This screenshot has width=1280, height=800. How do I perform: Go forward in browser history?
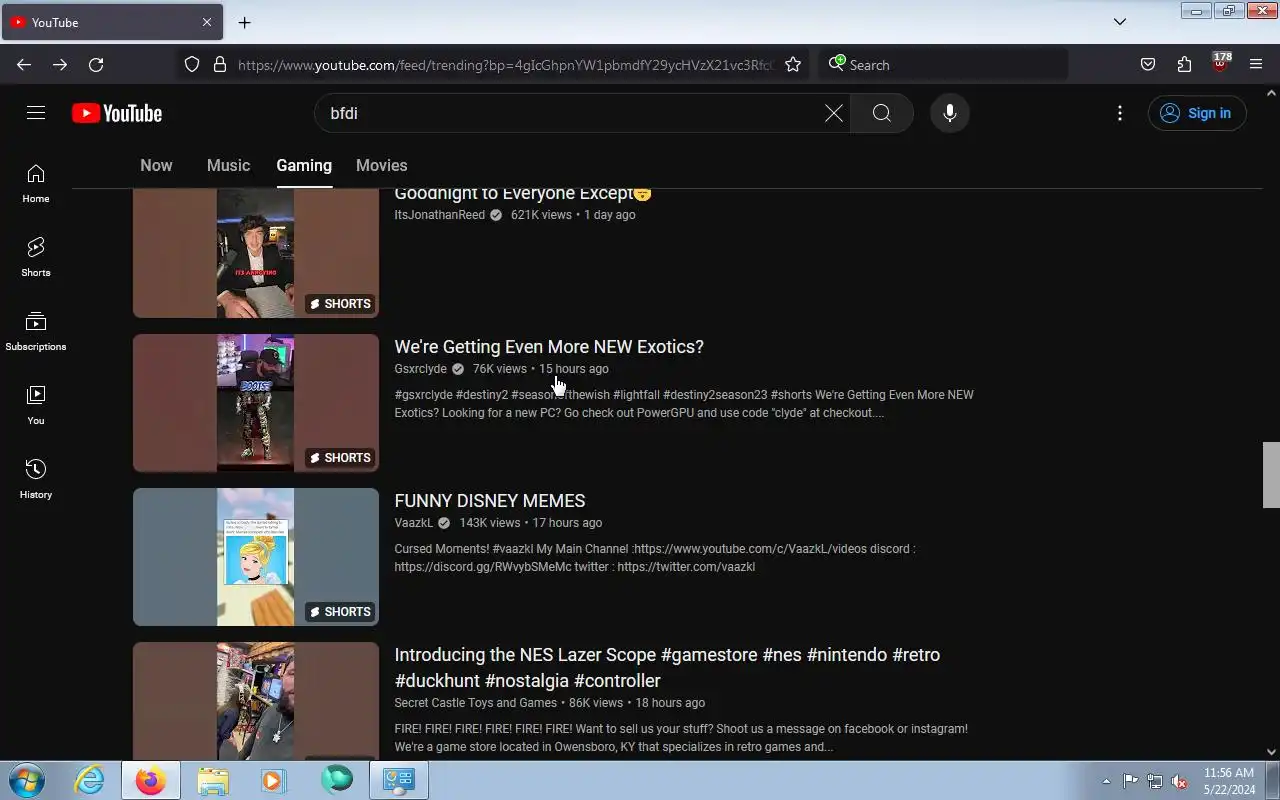coord(60,65)
